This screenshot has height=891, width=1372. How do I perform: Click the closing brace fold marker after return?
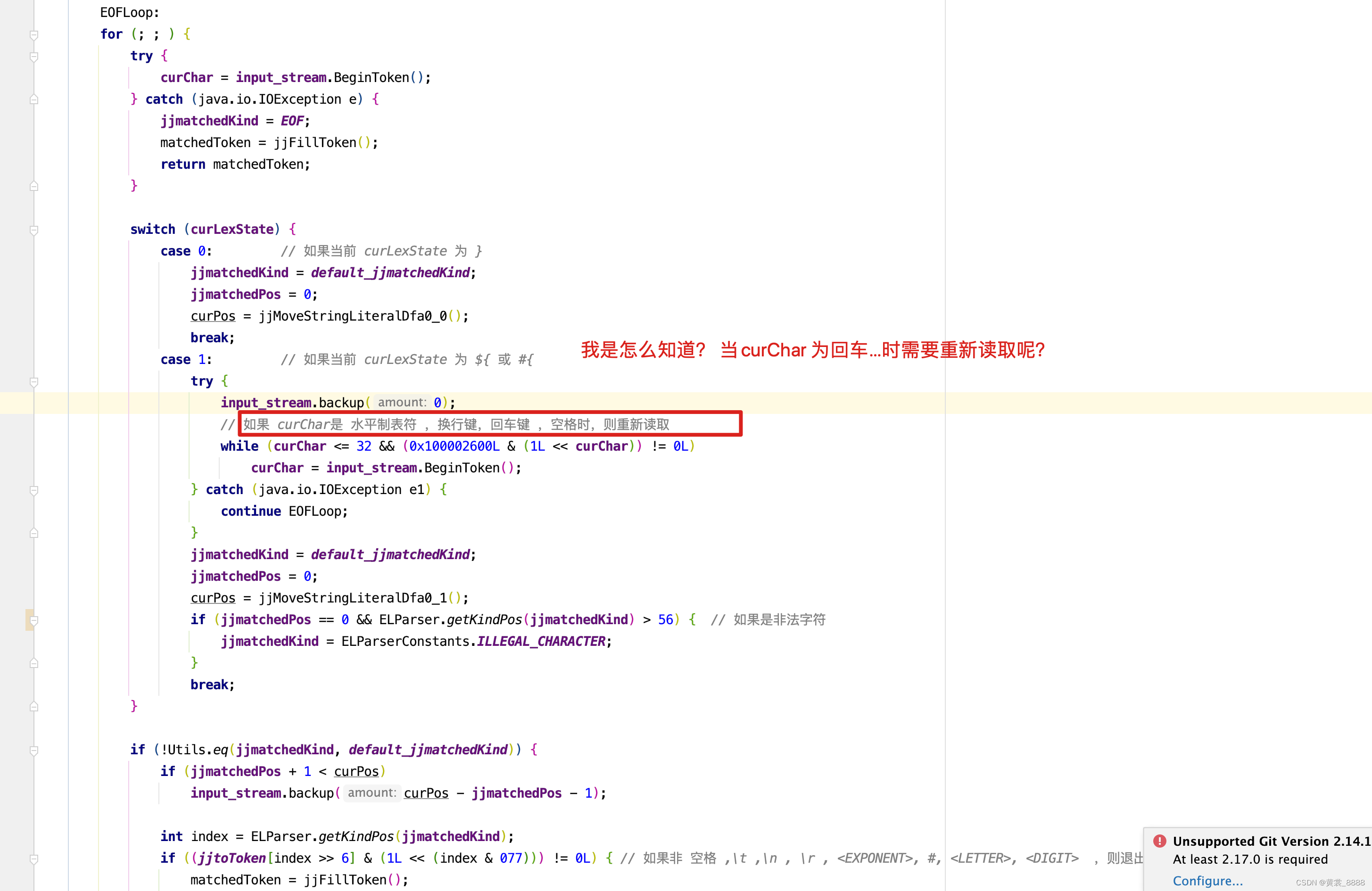34,186
